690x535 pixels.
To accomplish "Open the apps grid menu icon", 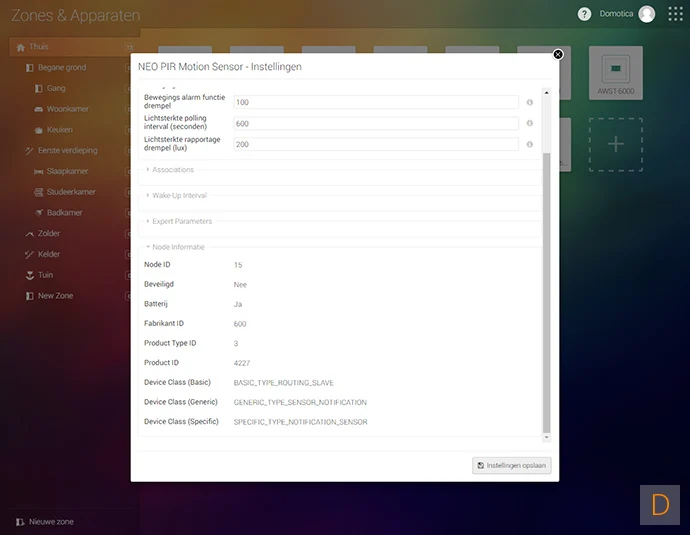I will click(x=675, y=14).
